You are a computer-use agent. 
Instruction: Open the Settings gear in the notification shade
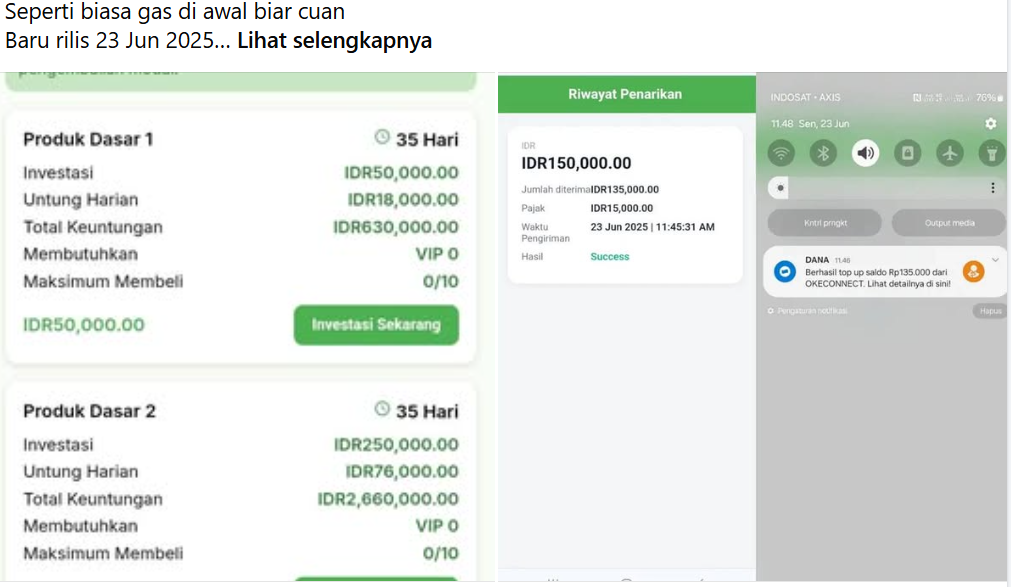pyautogui.click(x=990, y=123)
